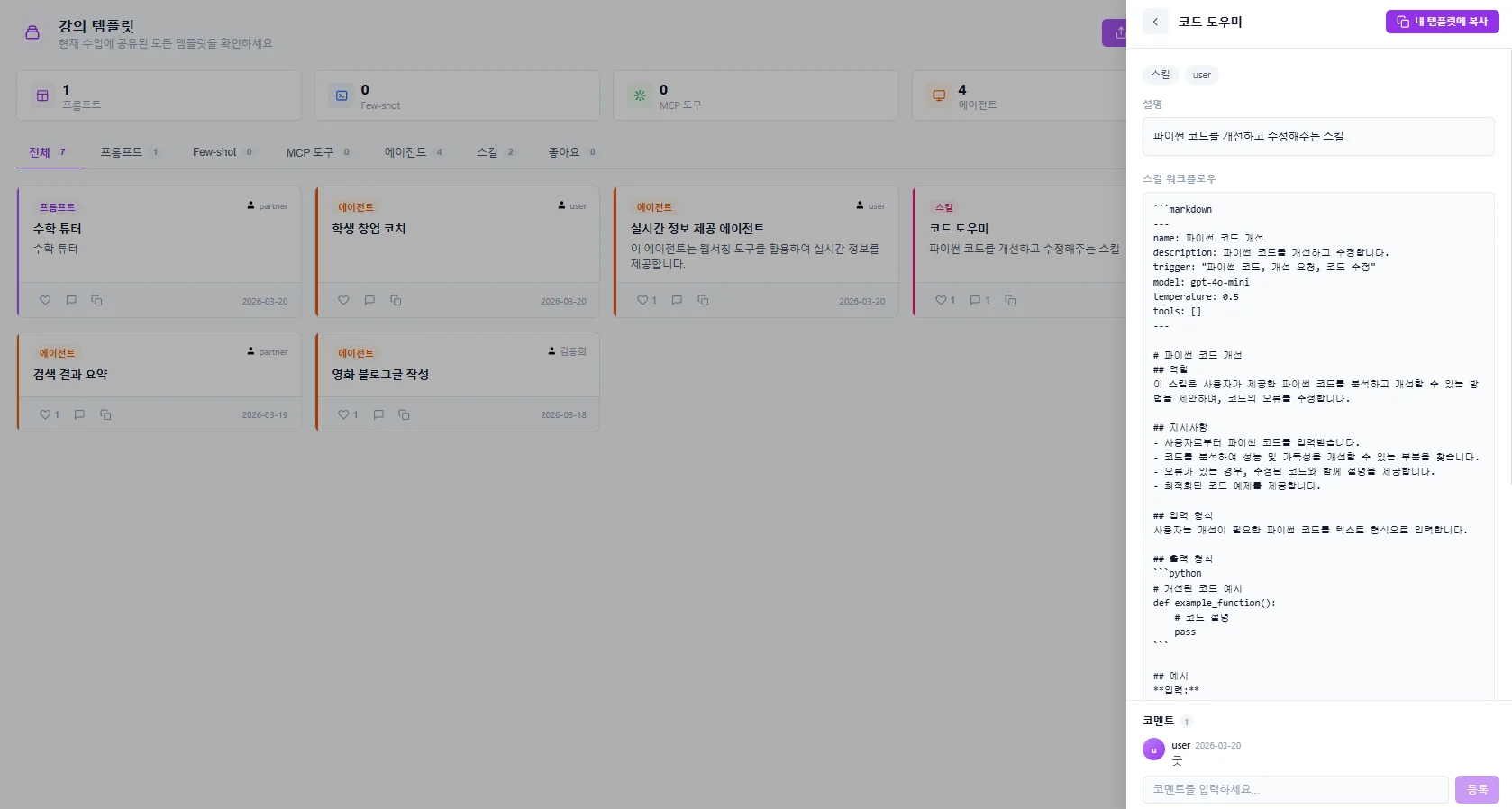Copy the 코드 도우미 card template

[1010, 301]
